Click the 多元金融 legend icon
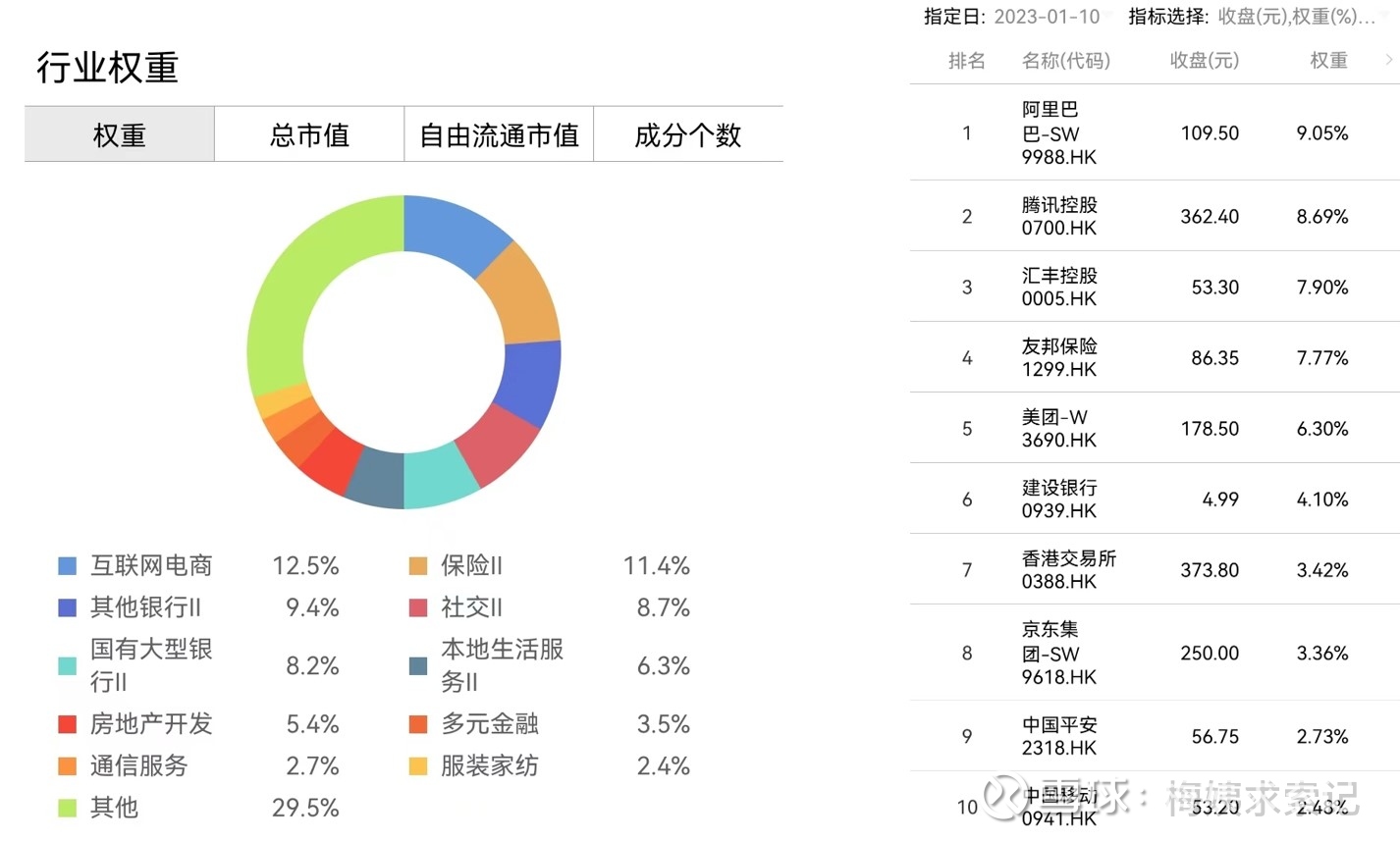Image resolution: width=1400 pixels, height=841 pixels. [x=417, y=724]
